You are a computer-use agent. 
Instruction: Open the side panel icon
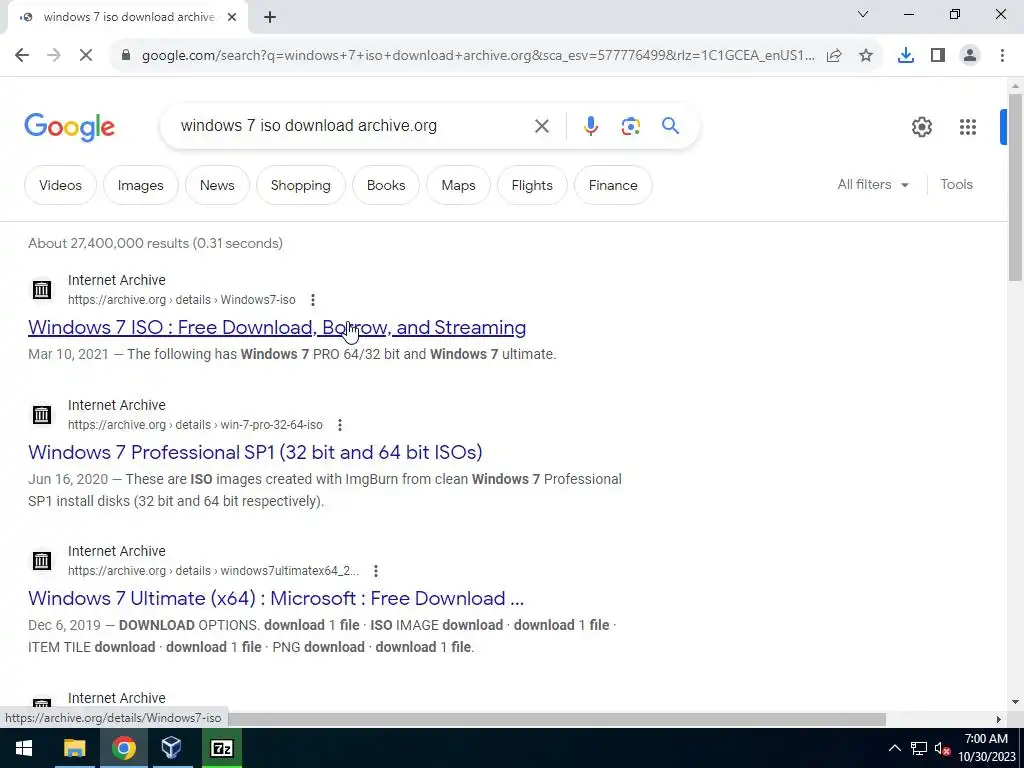pyautogui.click(x=938, y=56)
